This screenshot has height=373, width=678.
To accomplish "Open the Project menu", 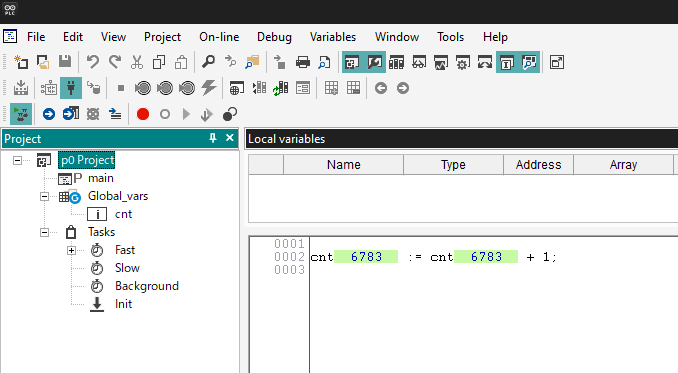I will pyautogui.click(x=162, y=37).
